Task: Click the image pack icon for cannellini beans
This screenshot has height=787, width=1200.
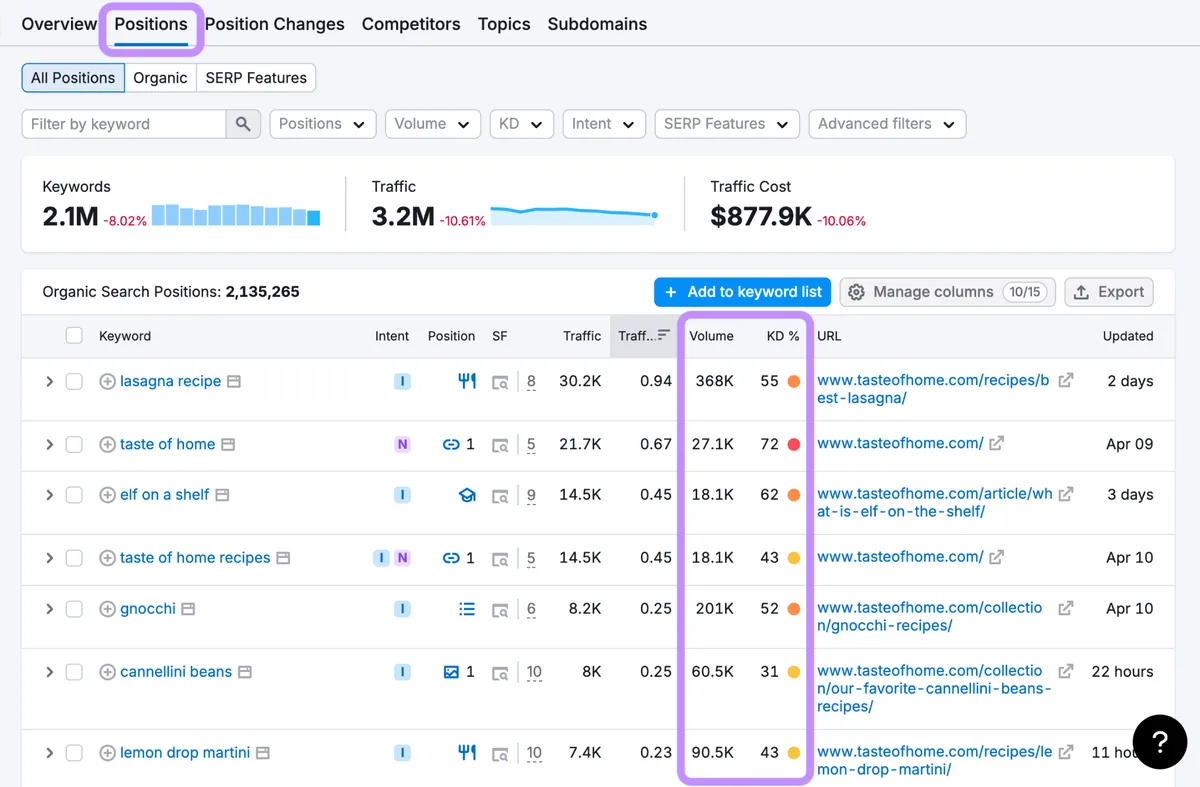Action: 451,671
